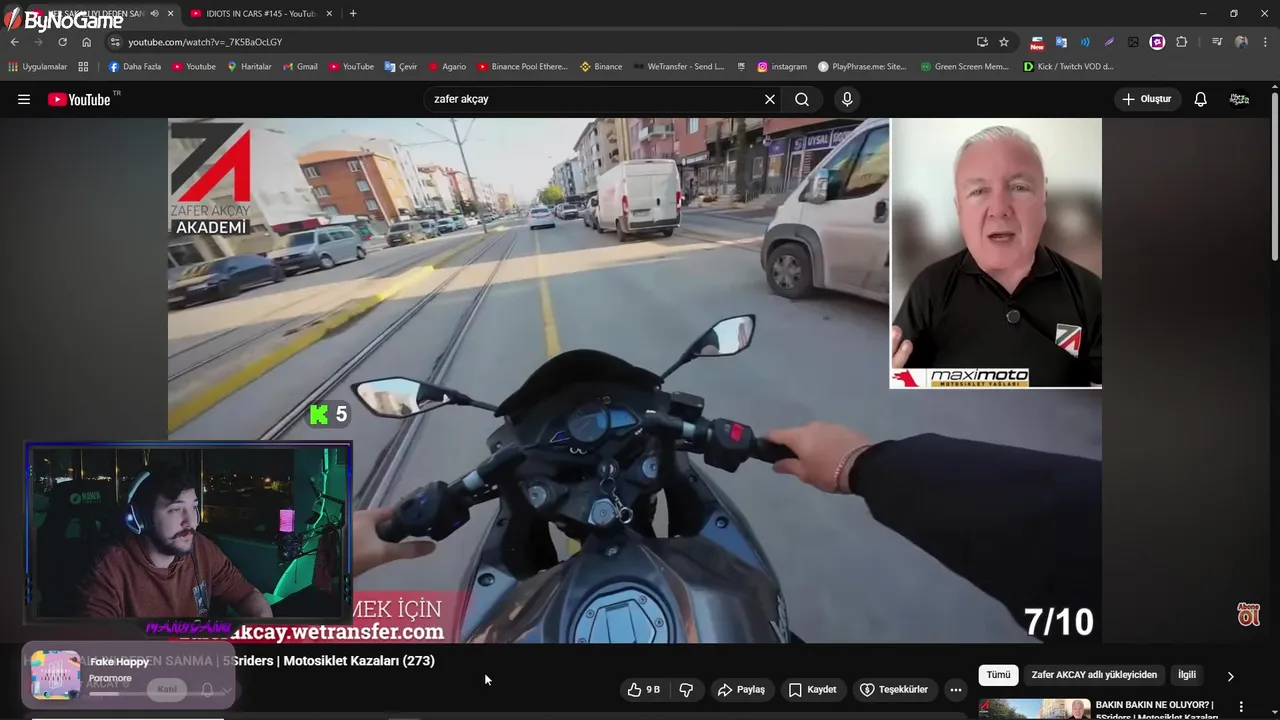Image resolution: width=1280 pixels, height=720 pixels.
Task: Open Kick / Twitch VOD d... bookmark
Action: coord(1068,67)
